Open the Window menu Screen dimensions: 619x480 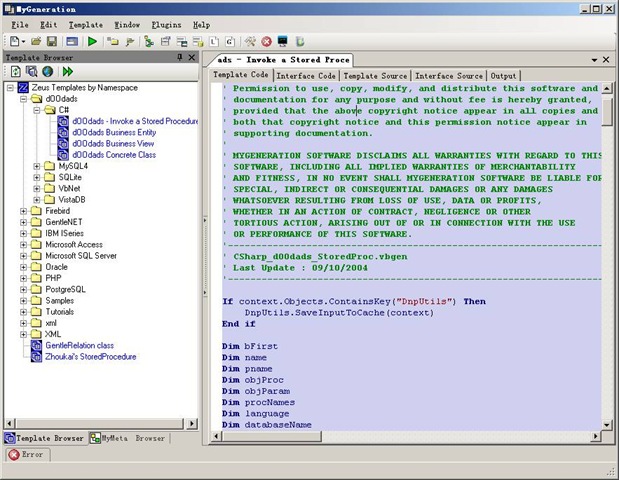(x=127, y=25)
